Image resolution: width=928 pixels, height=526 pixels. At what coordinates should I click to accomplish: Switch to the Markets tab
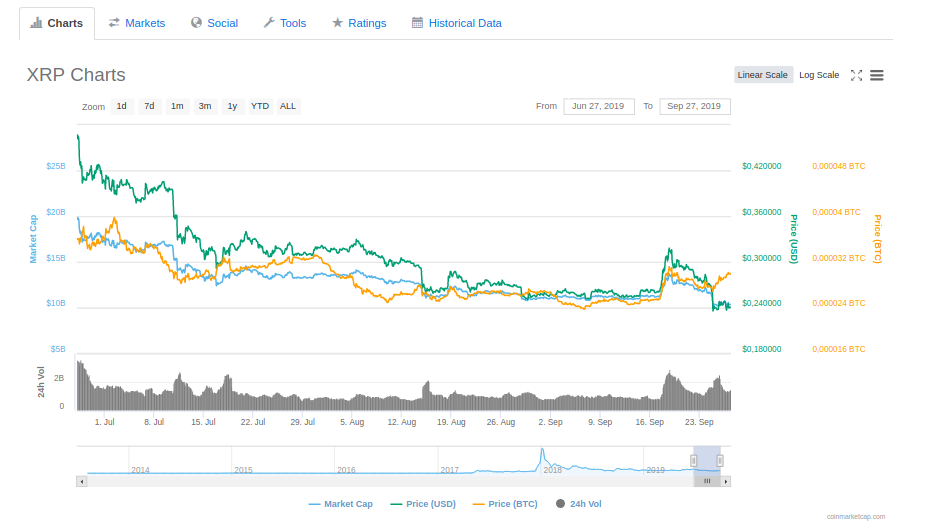(137, 23)
